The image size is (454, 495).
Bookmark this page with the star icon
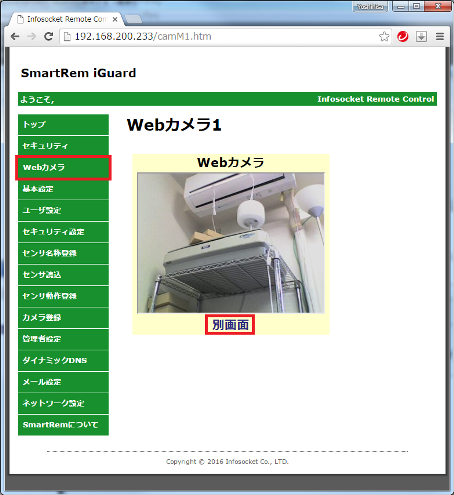pos(384,36)
